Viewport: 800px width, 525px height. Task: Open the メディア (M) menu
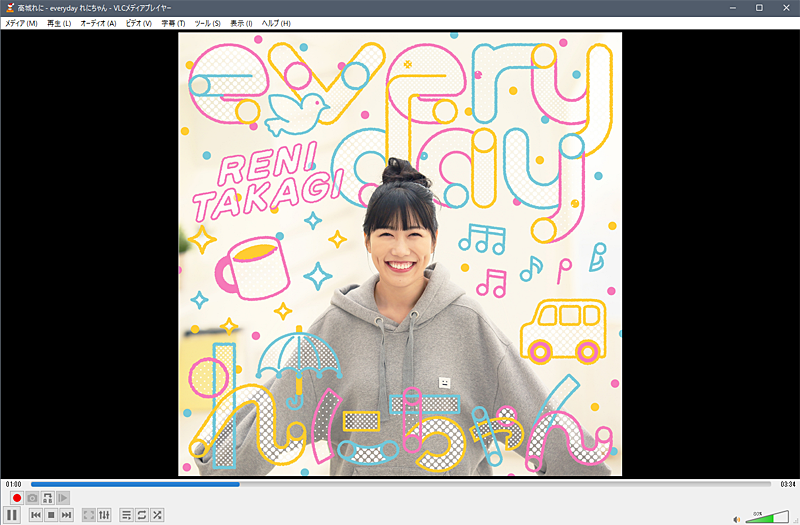tap(21, 23)
